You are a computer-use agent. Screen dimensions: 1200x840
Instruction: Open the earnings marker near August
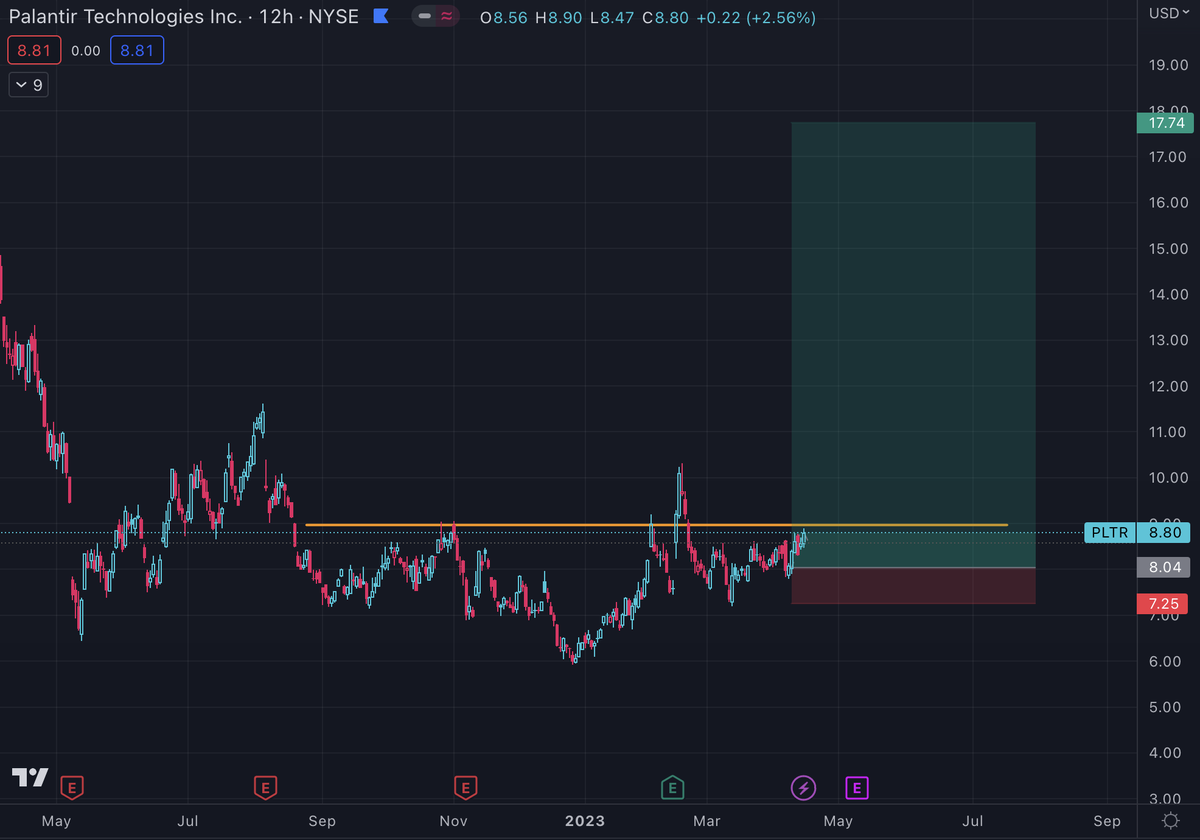click(x=265, y=788)
